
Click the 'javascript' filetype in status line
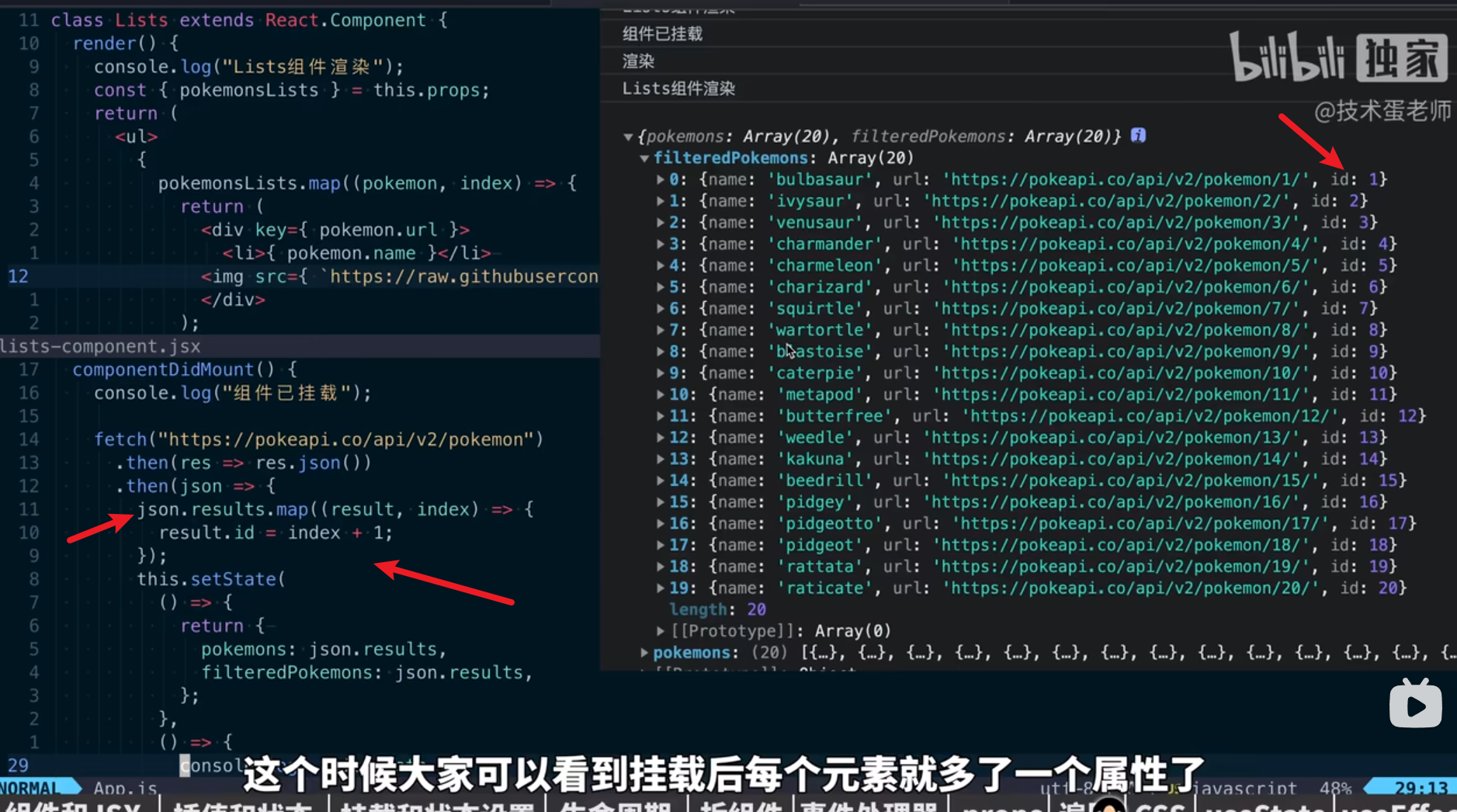click(1244, 788)
